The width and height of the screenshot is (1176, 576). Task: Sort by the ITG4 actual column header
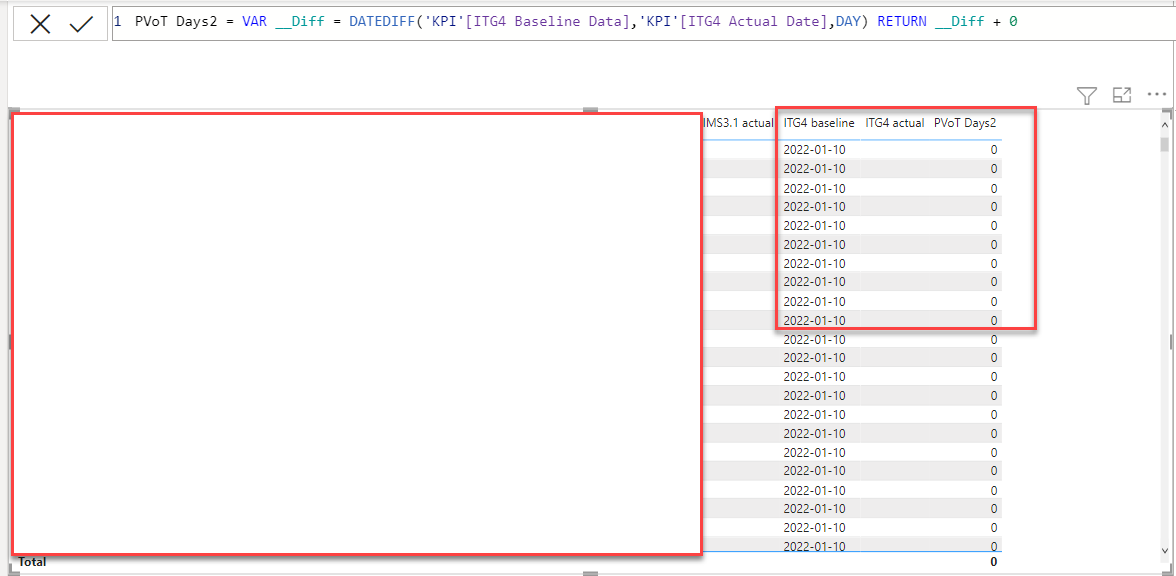[x=894, y=123]
